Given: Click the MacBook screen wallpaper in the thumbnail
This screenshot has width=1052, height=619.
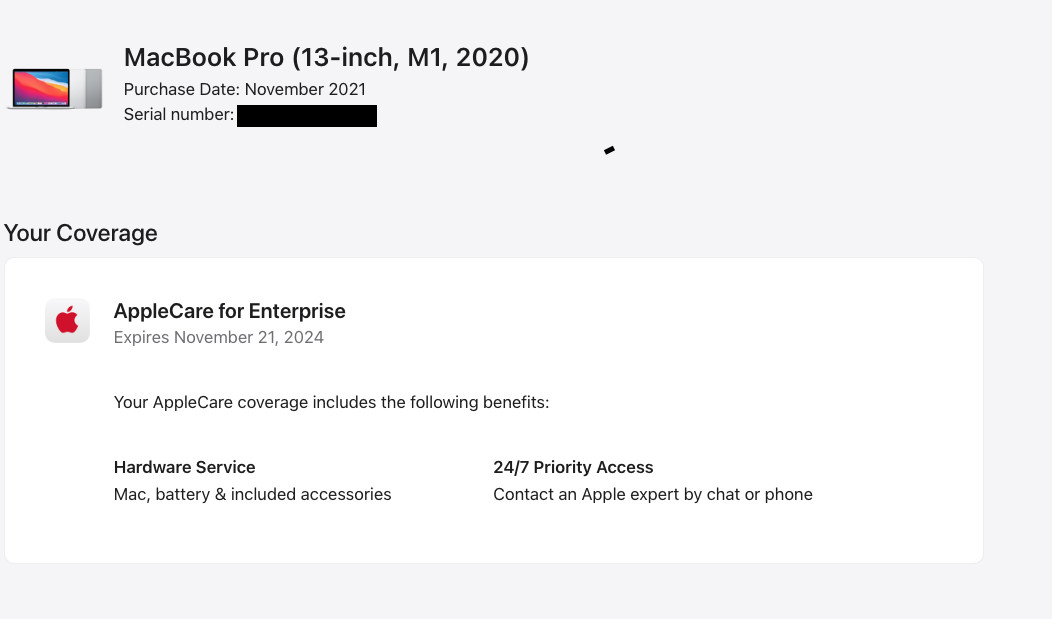Looking at the screenshot, I should click(41, 87).
